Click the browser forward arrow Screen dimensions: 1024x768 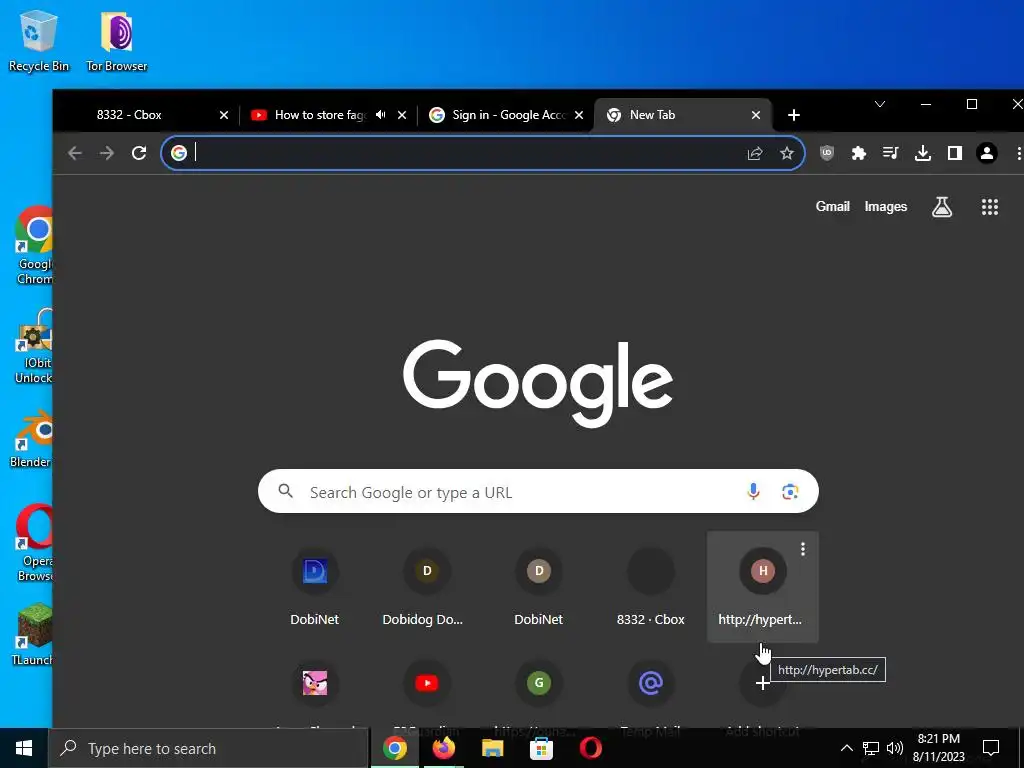pos(107,153)
